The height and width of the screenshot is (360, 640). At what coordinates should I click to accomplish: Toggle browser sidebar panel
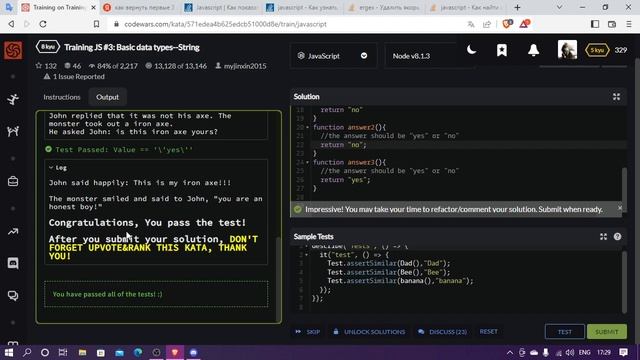pyautogui.click(x=595, y=24)
